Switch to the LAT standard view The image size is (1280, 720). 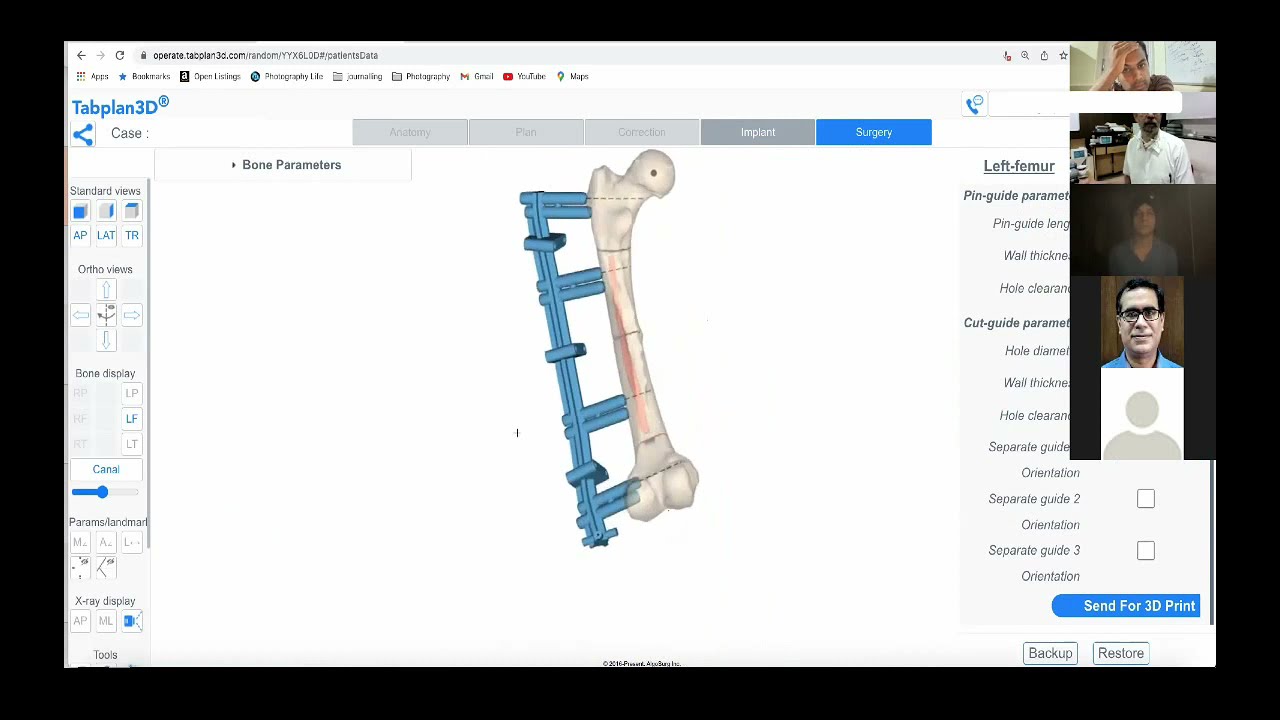106,235
